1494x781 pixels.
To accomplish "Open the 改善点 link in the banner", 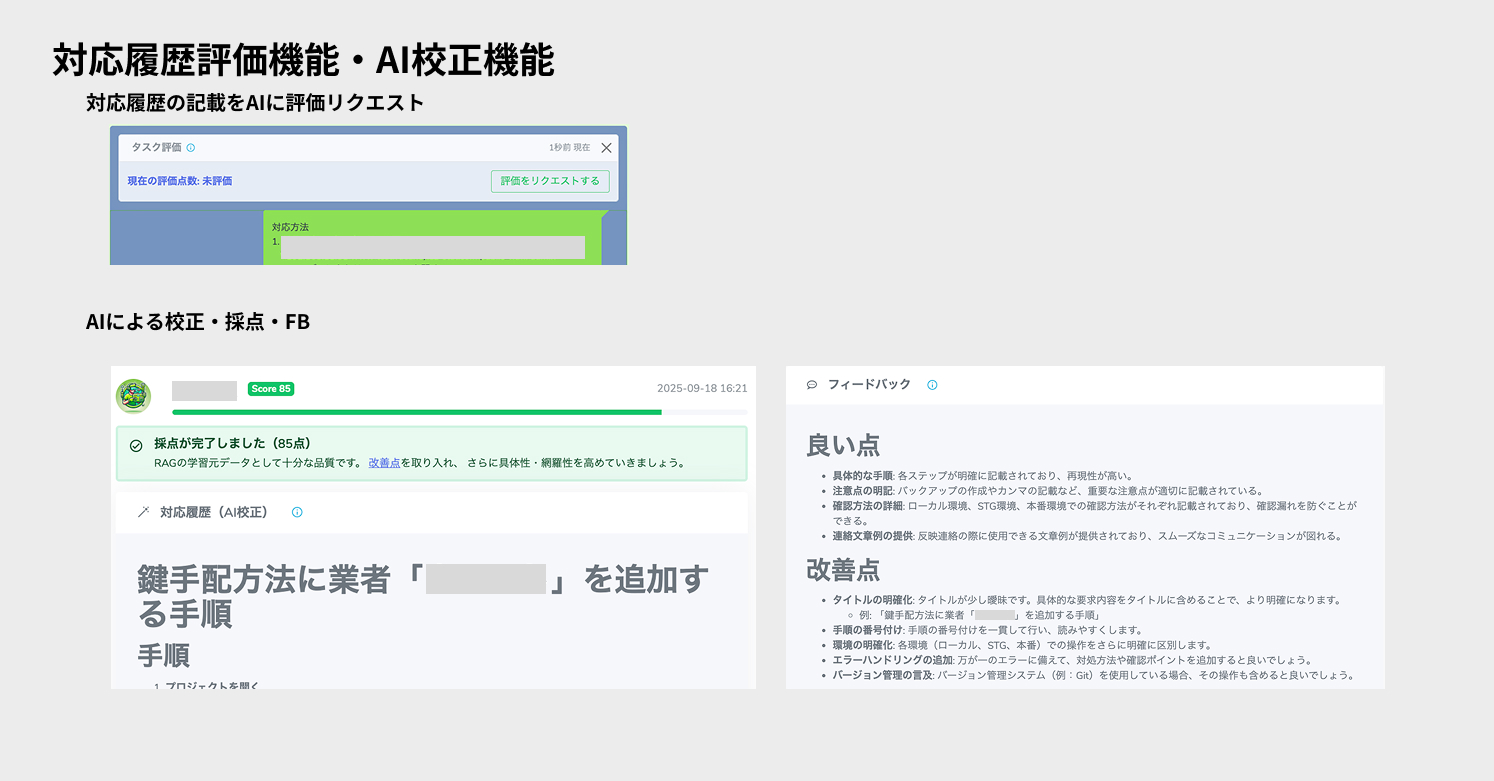I will pyautogui.click(x=384, y=463).
